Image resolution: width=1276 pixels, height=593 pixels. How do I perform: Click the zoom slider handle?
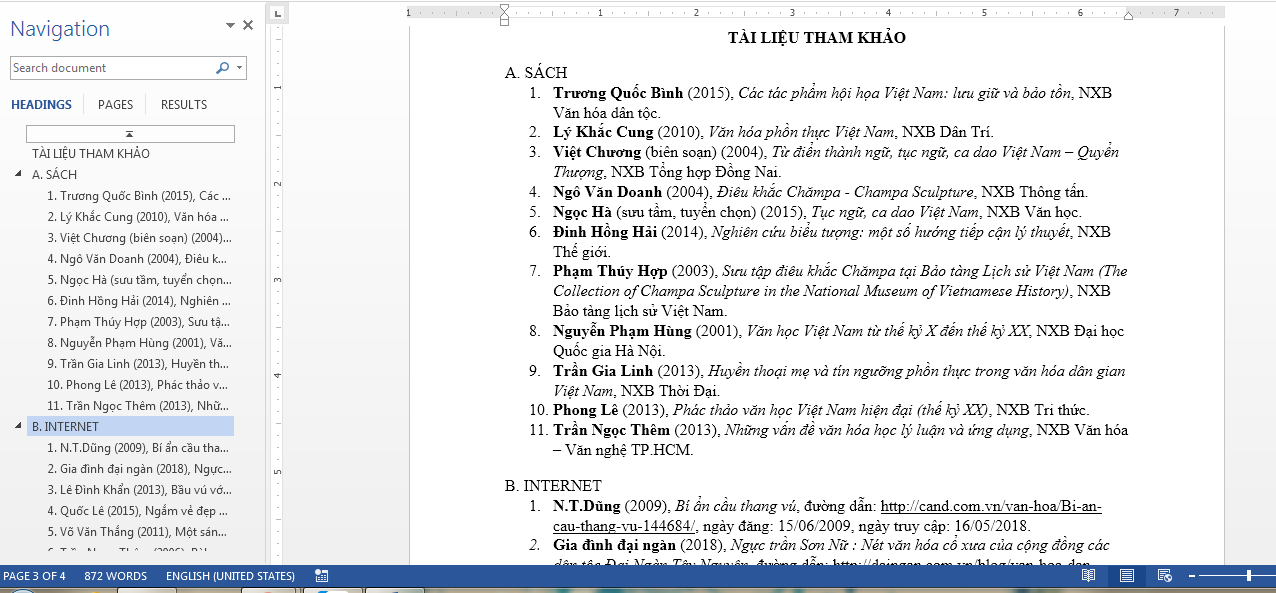pos(1248,576)
